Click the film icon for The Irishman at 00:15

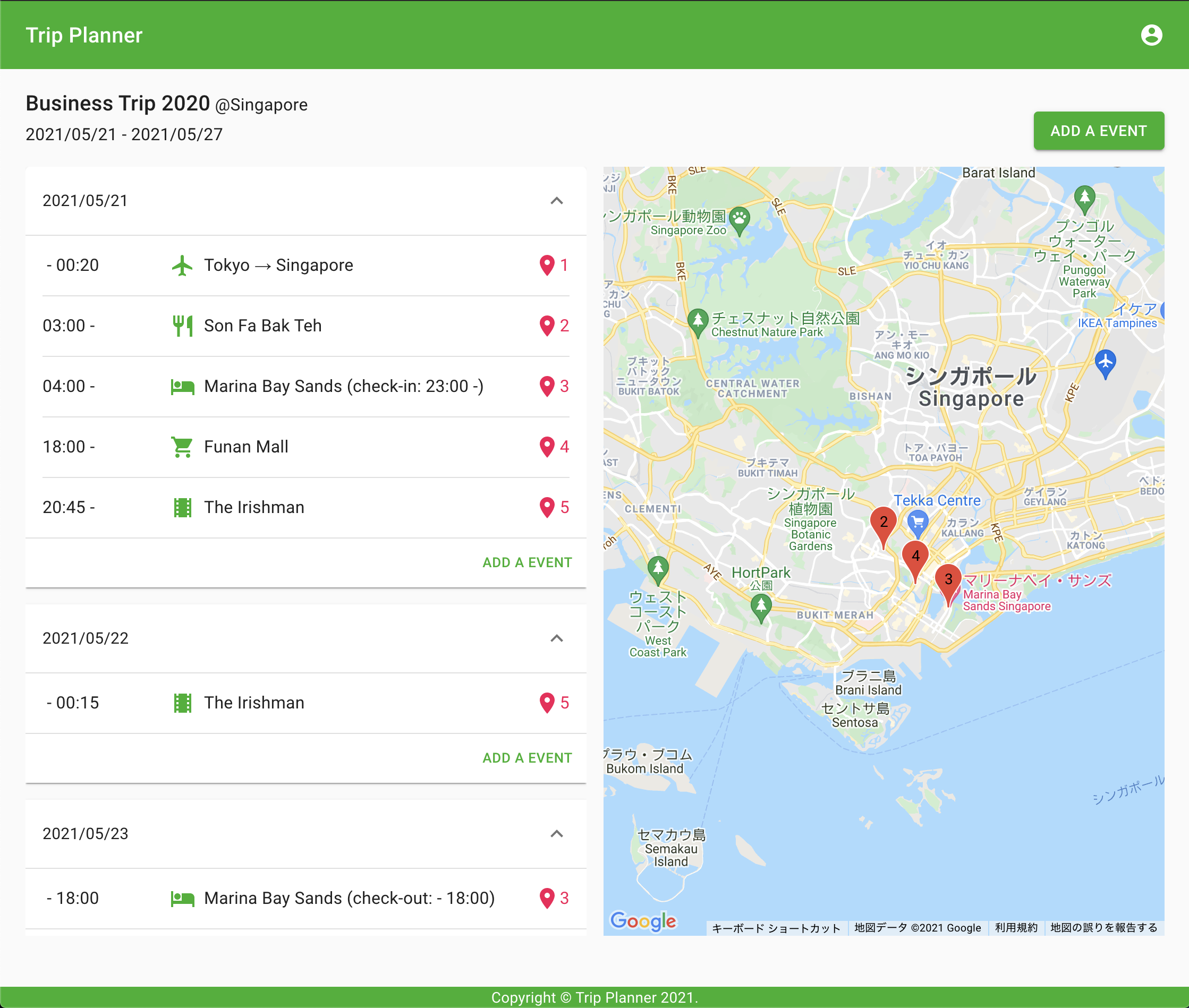(182, 703)
